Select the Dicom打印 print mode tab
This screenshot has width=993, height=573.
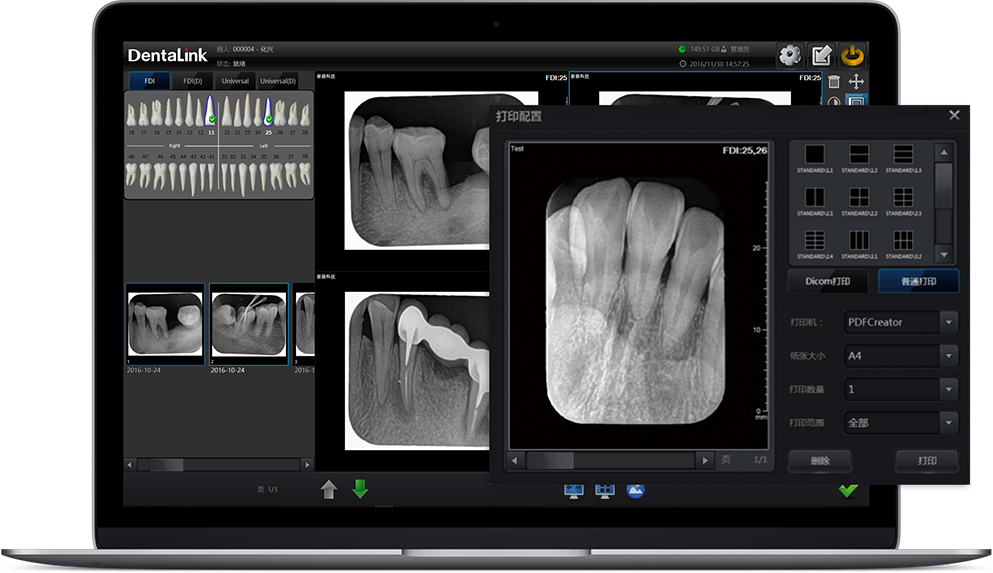tap(828, 281)
